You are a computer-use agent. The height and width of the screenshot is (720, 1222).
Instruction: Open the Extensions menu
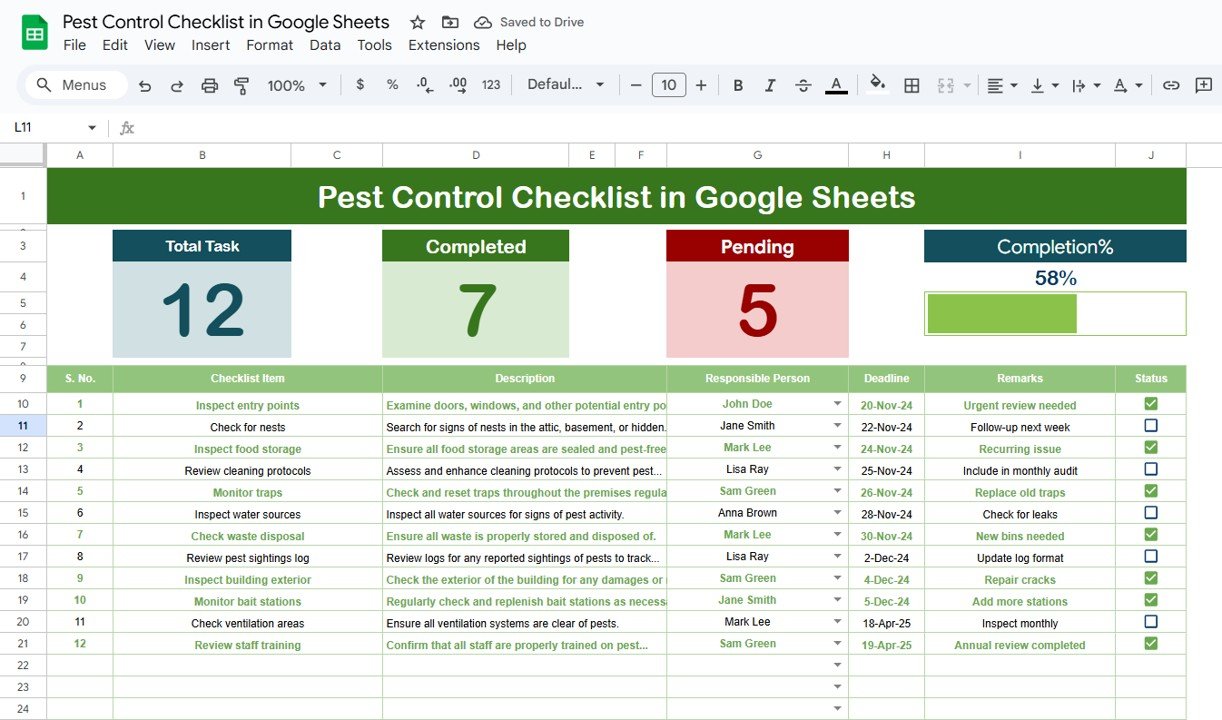point(444,45)
